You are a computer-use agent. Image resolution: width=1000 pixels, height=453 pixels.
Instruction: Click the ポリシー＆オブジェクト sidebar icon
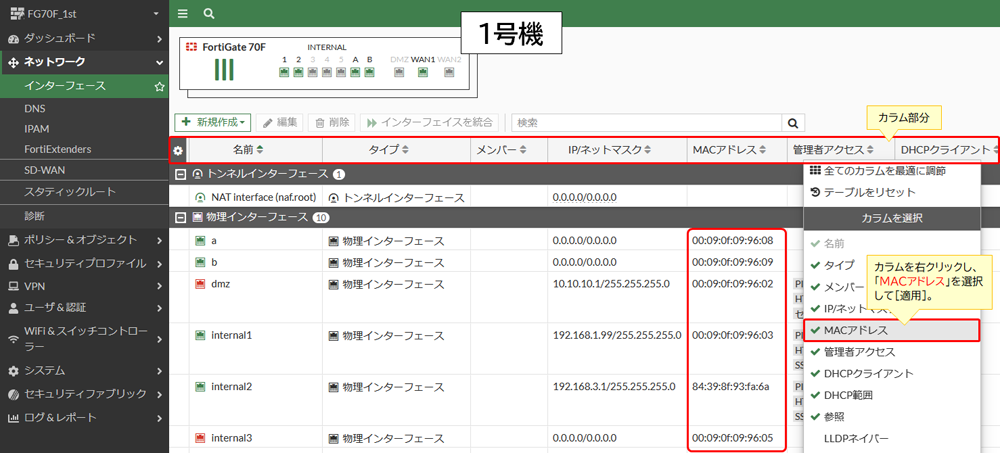pyautogui.click(x=13, y=241)
